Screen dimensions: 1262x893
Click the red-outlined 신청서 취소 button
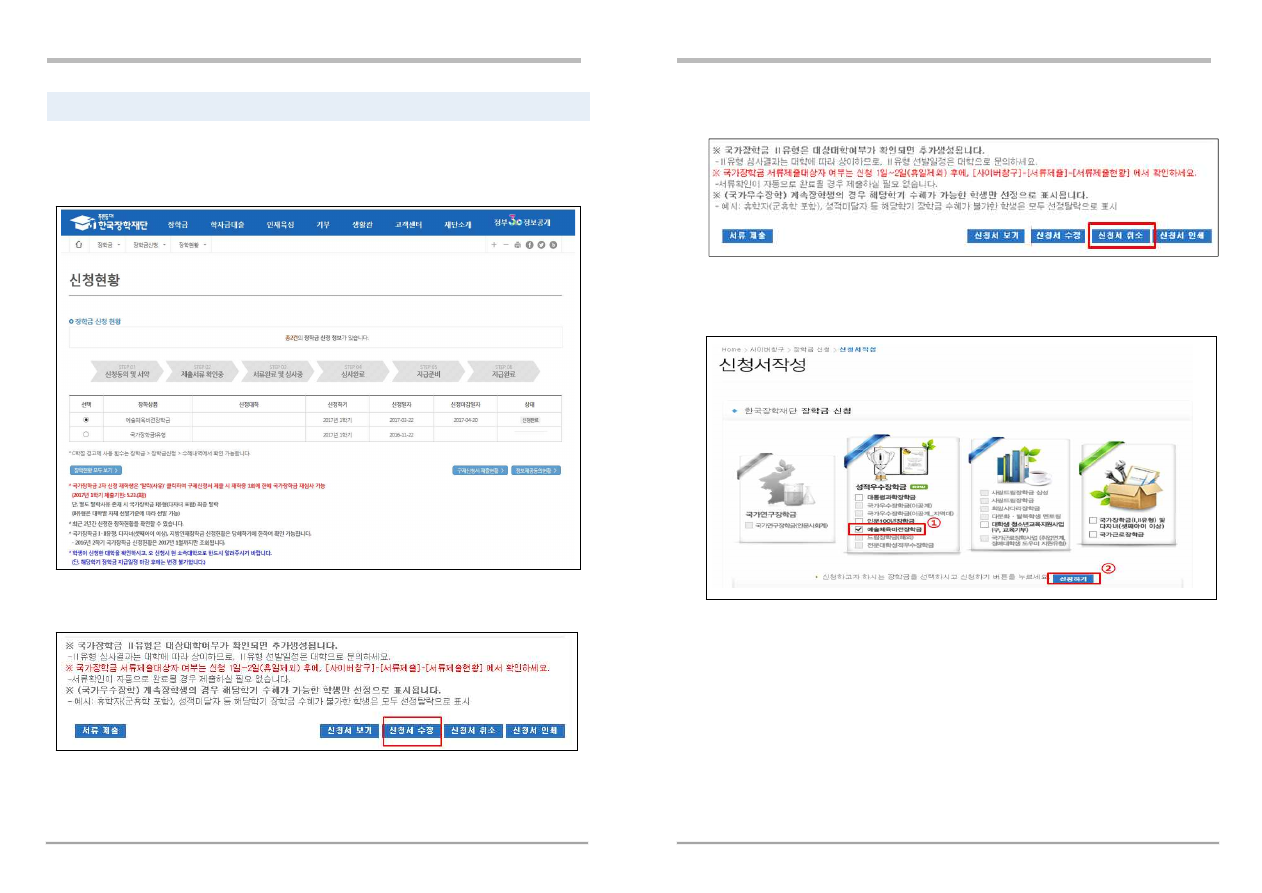pos(1120,236)
